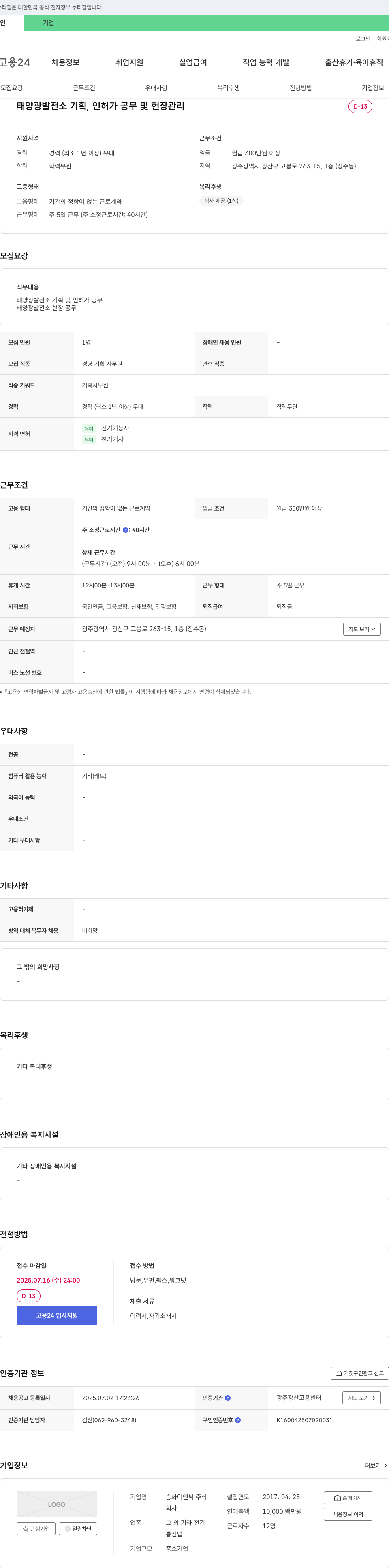
Task: Open the 채용정보 menu
Action: point(66,62)
